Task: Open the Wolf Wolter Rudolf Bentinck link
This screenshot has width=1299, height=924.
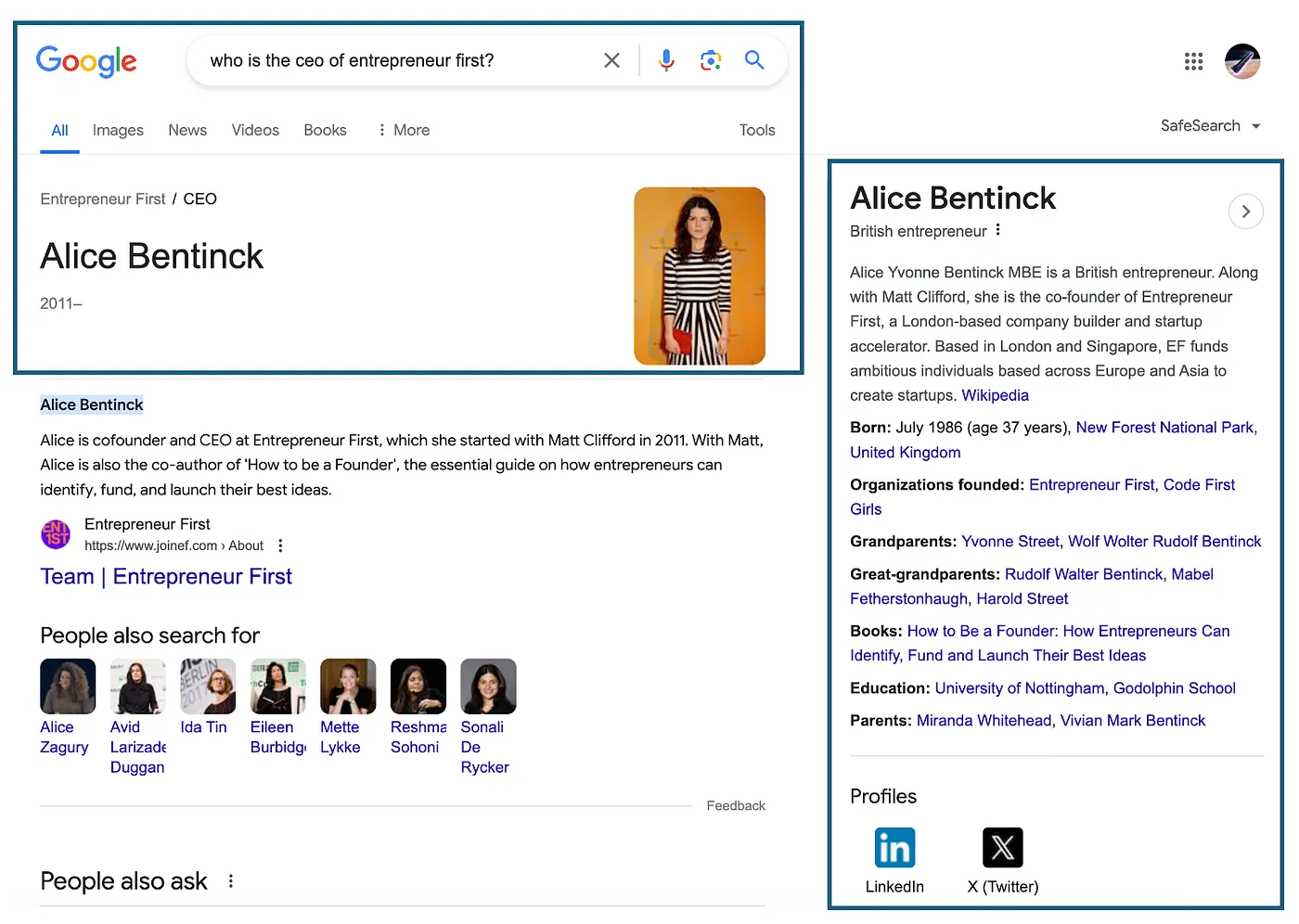Action: click(x=1164, y=542)
